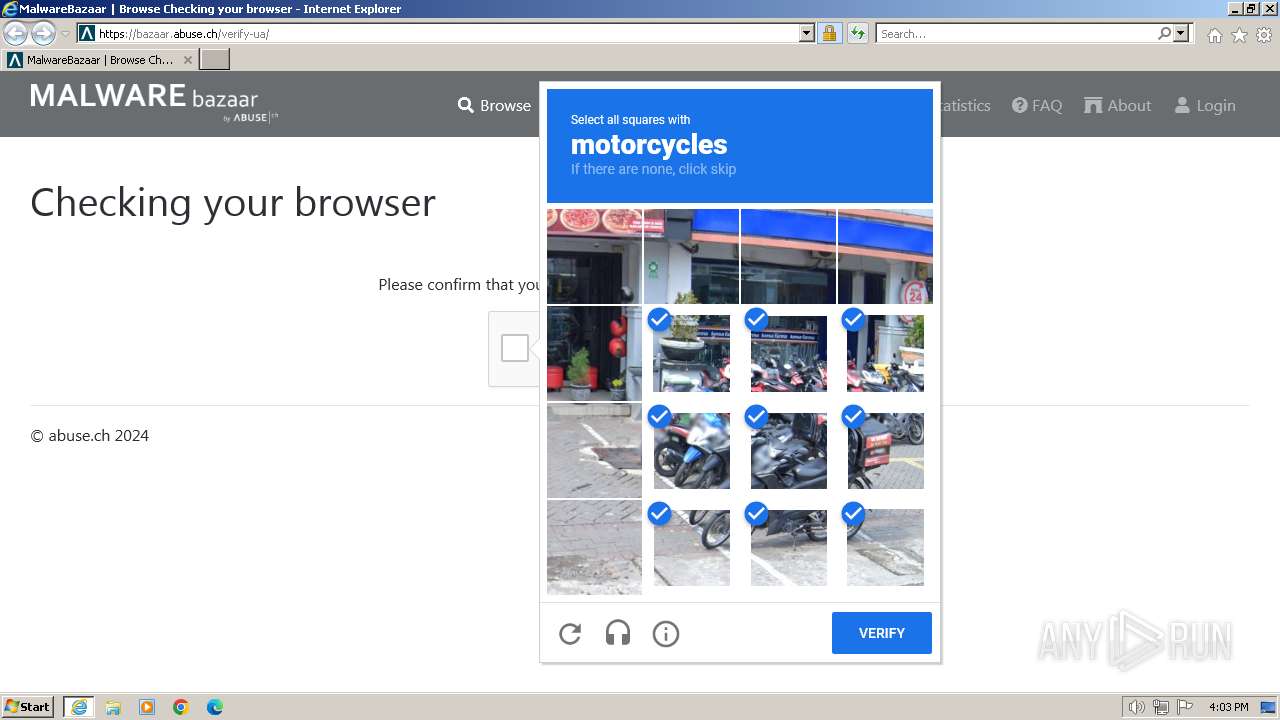
Task: Click the Start button
Action: [28, 707]
